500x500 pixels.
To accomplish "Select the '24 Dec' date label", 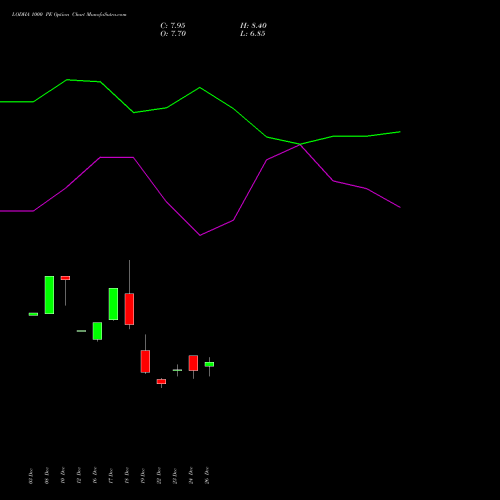I will [191, 475].
